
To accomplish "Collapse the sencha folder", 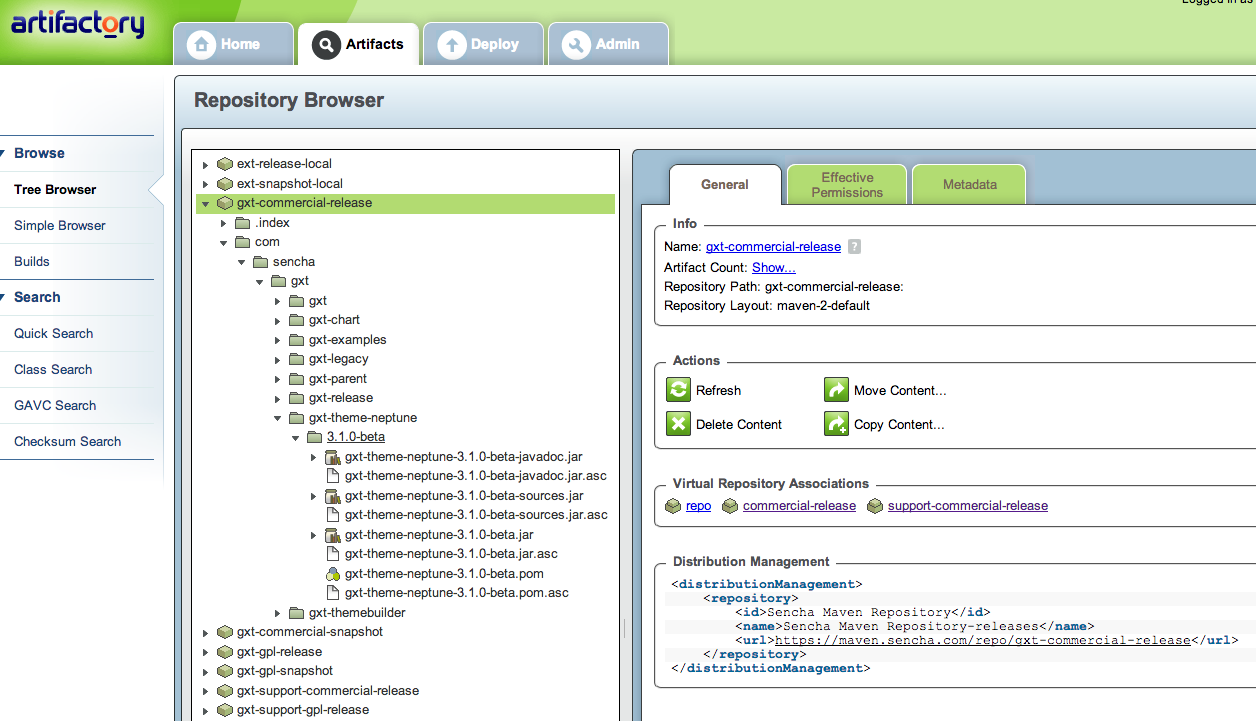I will (242, 262).
